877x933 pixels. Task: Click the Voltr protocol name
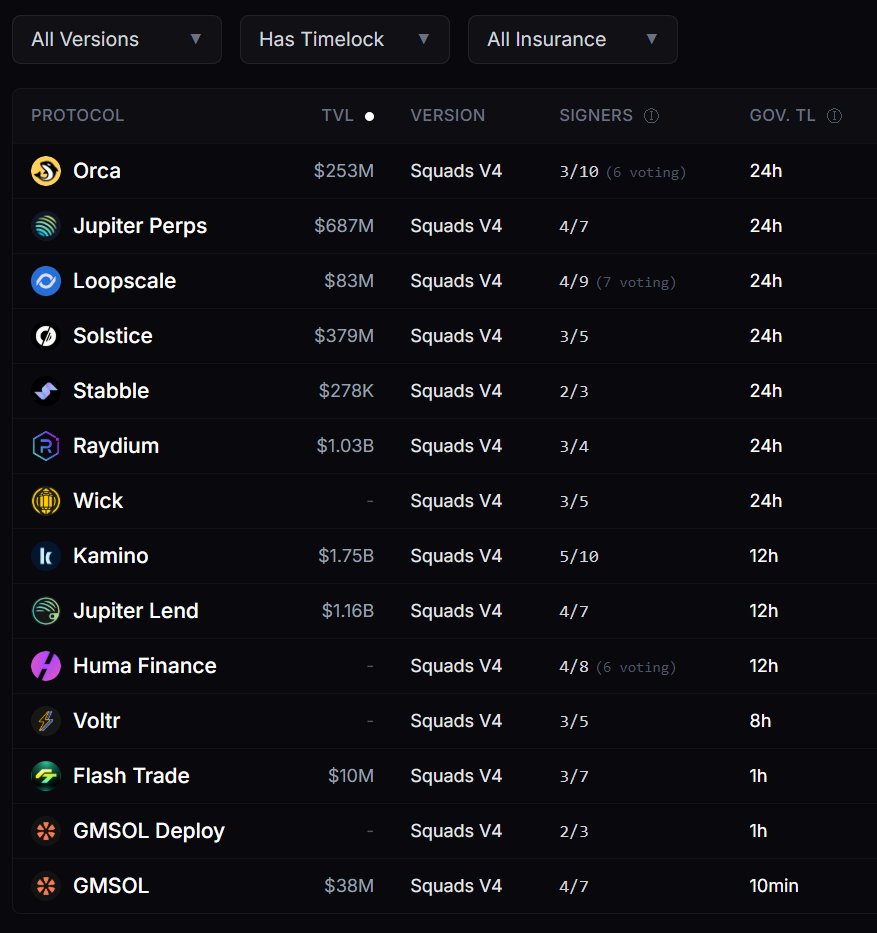(96, 721)
